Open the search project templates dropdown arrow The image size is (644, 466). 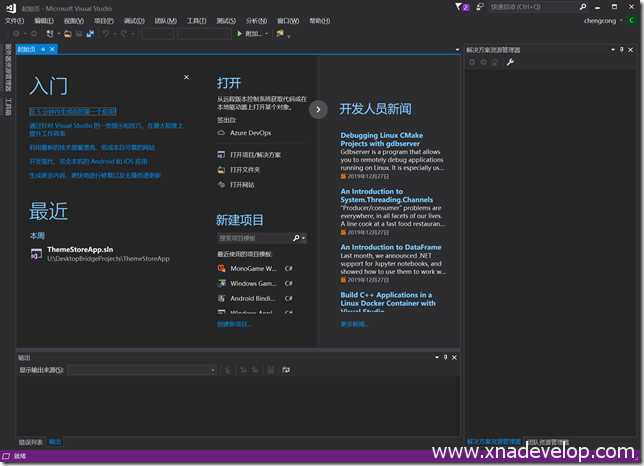[303, 239]
